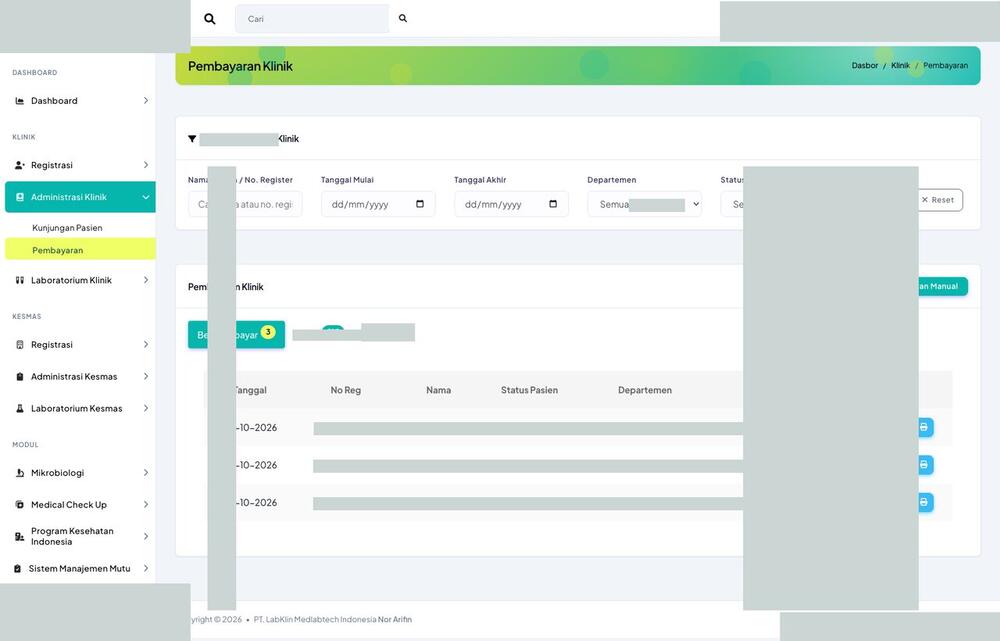This screenshot has width=1000, height=641.
Task: Switch to the Belum Bayar tab
Action: (237, 334)
